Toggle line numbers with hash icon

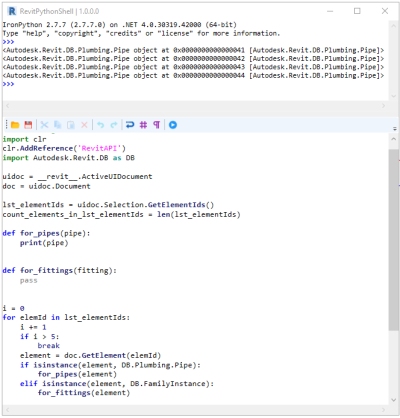[143, 125]
